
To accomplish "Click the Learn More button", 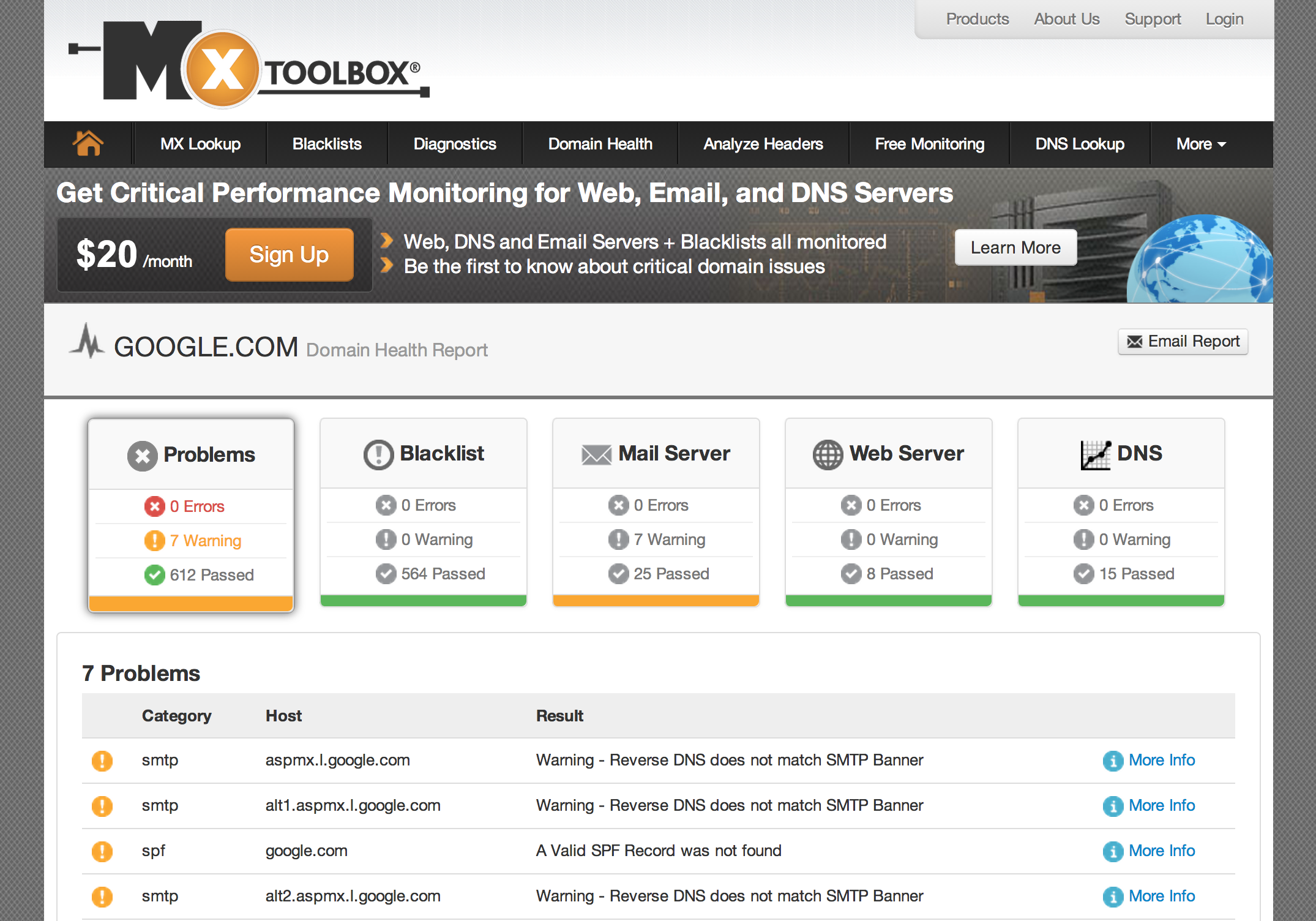I will pos(1015,247).
